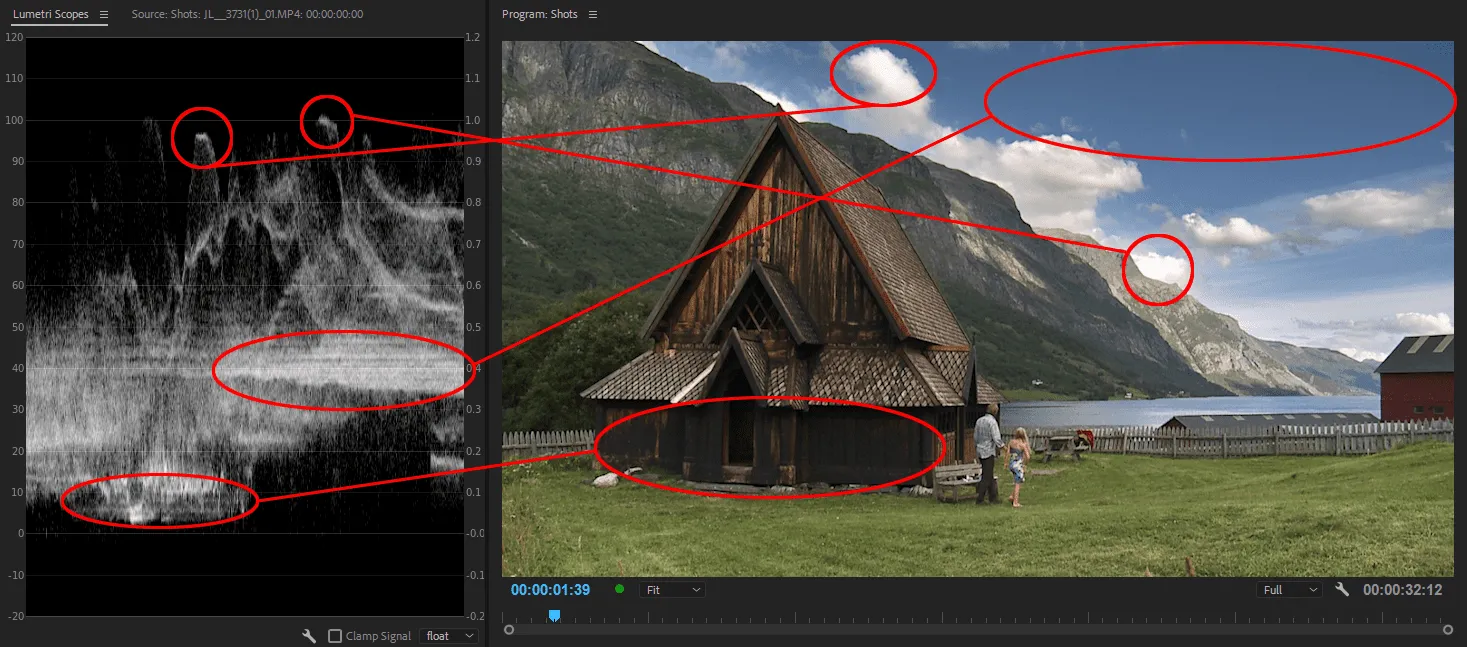Open the Full playback resolution dropdown
The height and width of the screenshot is (647, 1467).
1289,590
